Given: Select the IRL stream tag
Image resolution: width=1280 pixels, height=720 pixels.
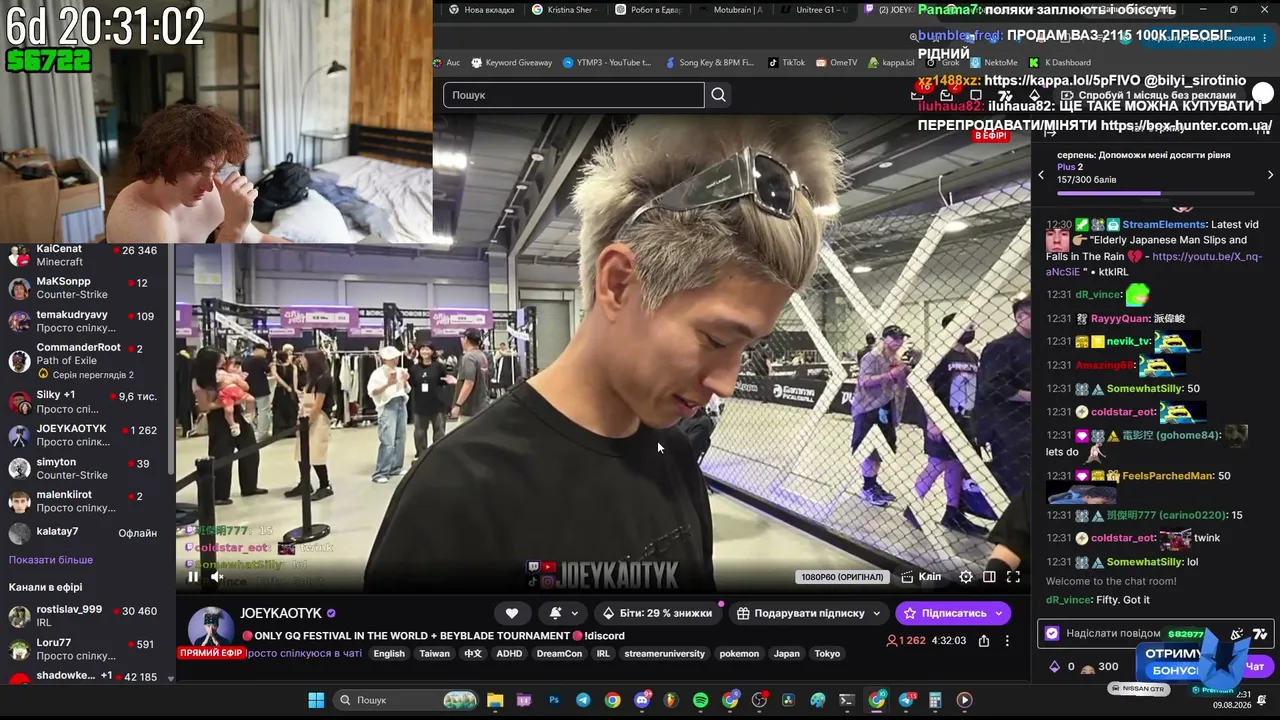Looking at the screenshot, I should point(603,654).
